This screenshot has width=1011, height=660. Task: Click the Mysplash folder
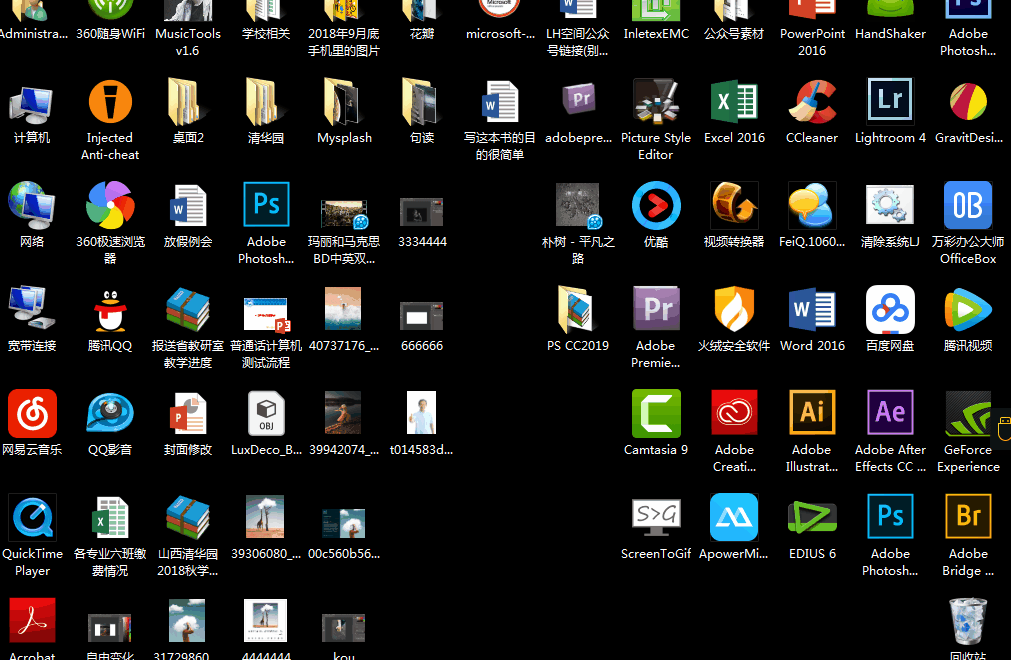tap(344, 102)
